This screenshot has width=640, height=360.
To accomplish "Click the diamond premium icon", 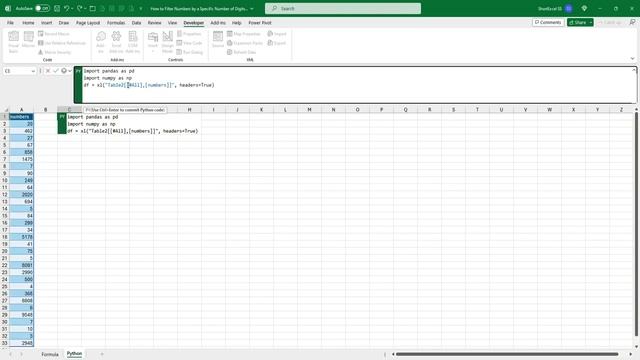I will 584,8.
